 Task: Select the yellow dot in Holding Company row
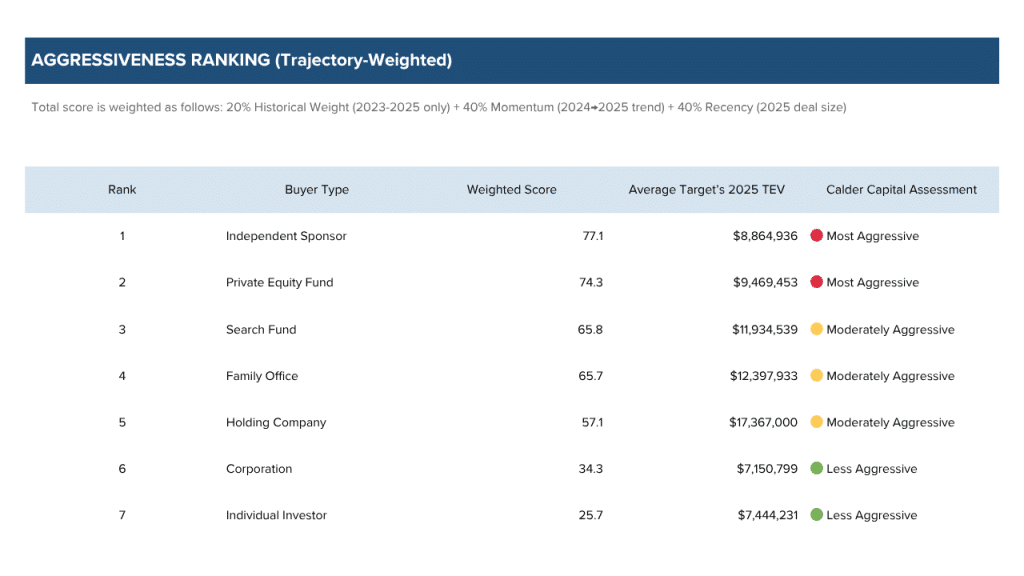[x=816, y=422]
